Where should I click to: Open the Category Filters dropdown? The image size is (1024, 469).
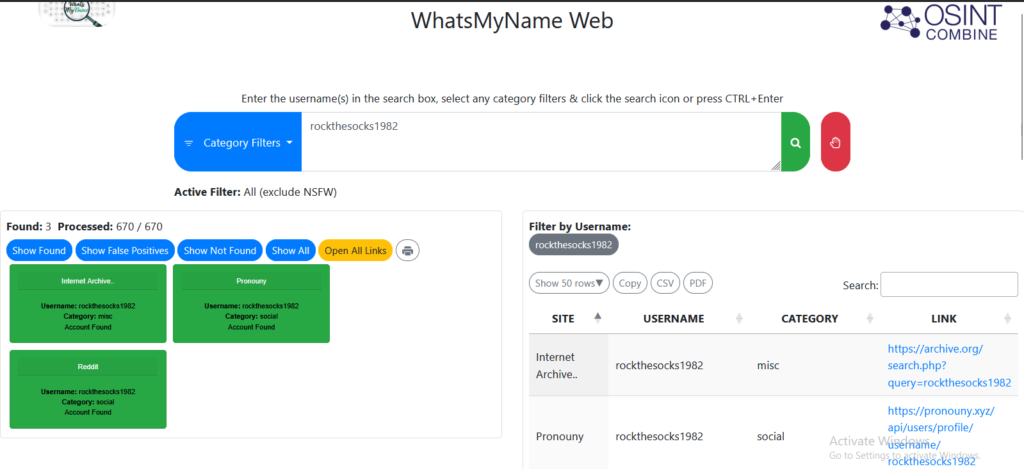[x=238, y=142]
